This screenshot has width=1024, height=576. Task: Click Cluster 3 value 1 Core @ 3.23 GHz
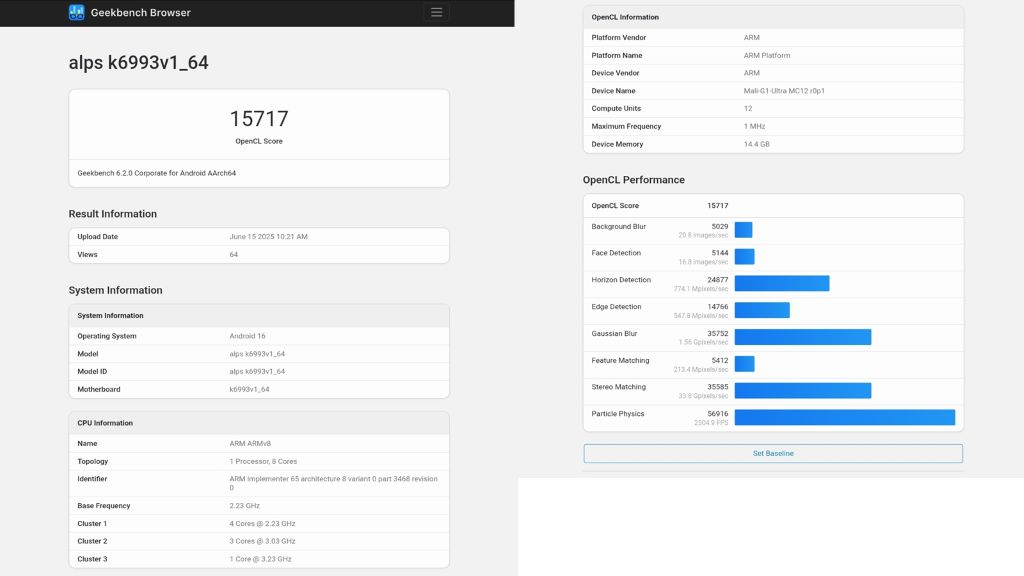260,559
